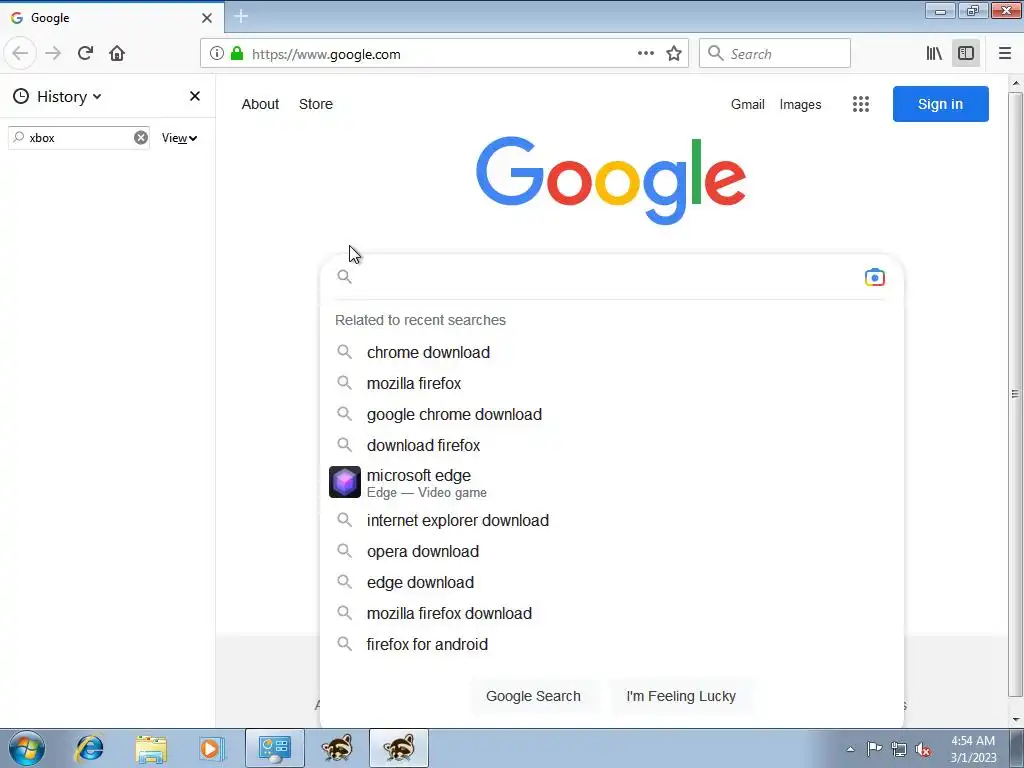
Task: Open Action Center flag icon
Action: point(874,749)
